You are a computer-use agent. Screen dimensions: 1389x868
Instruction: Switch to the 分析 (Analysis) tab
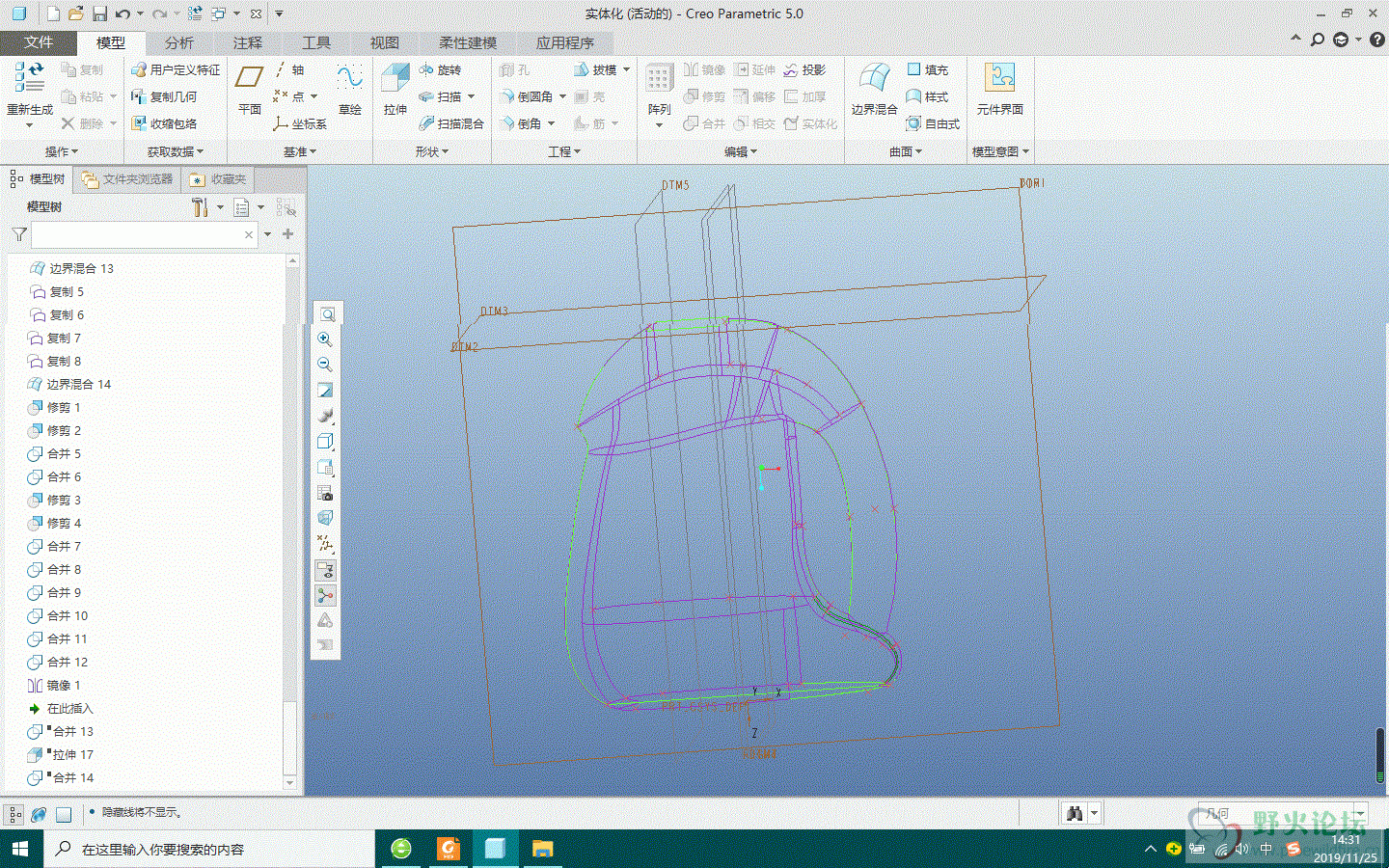(179, 42)
